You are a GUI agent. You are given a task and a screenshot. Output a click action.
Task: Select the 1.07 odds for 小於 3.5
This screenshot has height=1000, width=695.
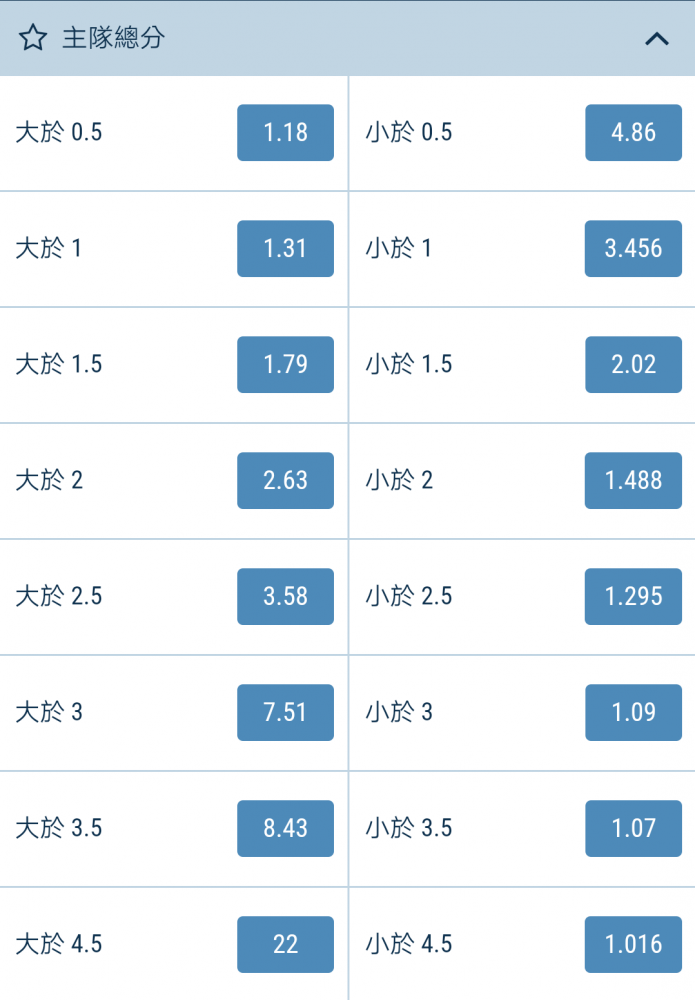click(633, 828)
